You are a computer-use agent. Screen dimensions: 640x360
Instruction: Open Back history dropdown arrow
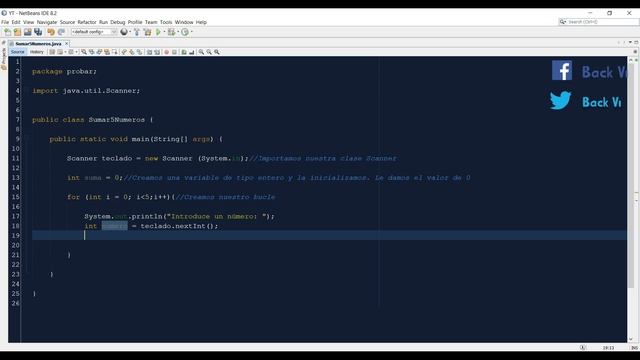tap(65, 52)
